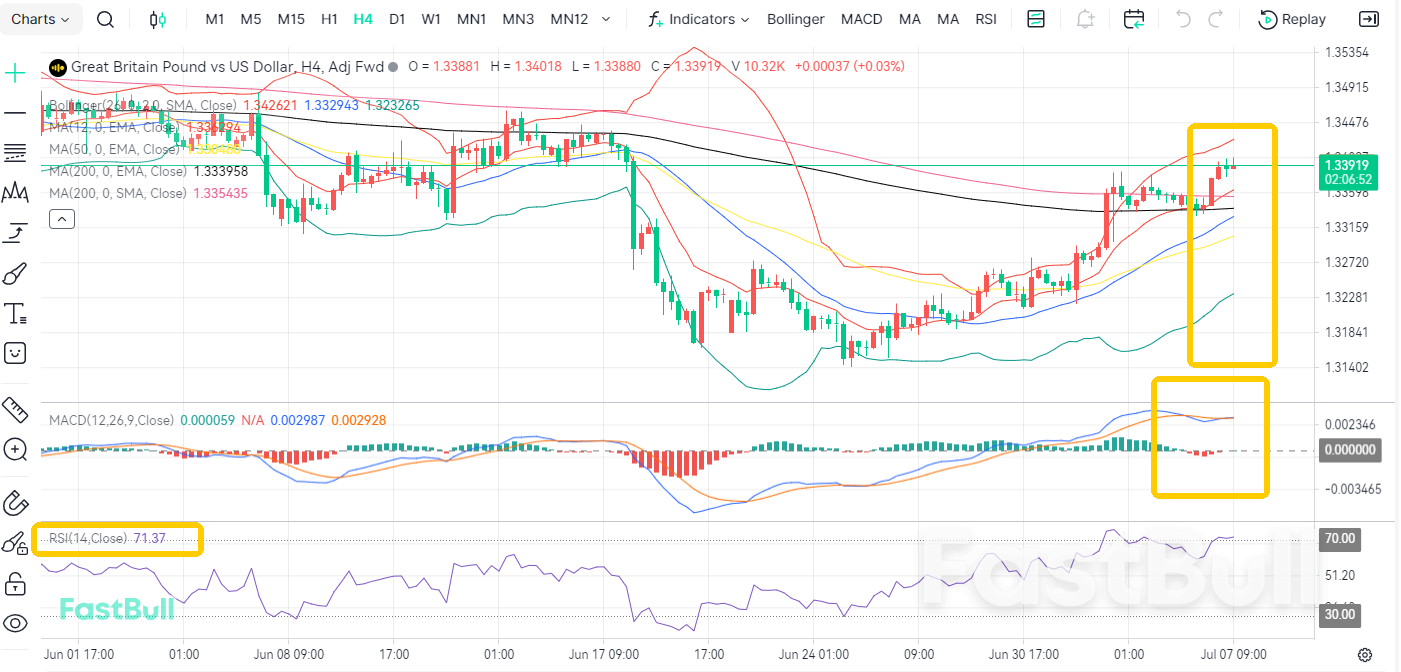Switch to the D1 timeframe
Viewport: 1401px width, 672px height.
(x=397, y=19)
